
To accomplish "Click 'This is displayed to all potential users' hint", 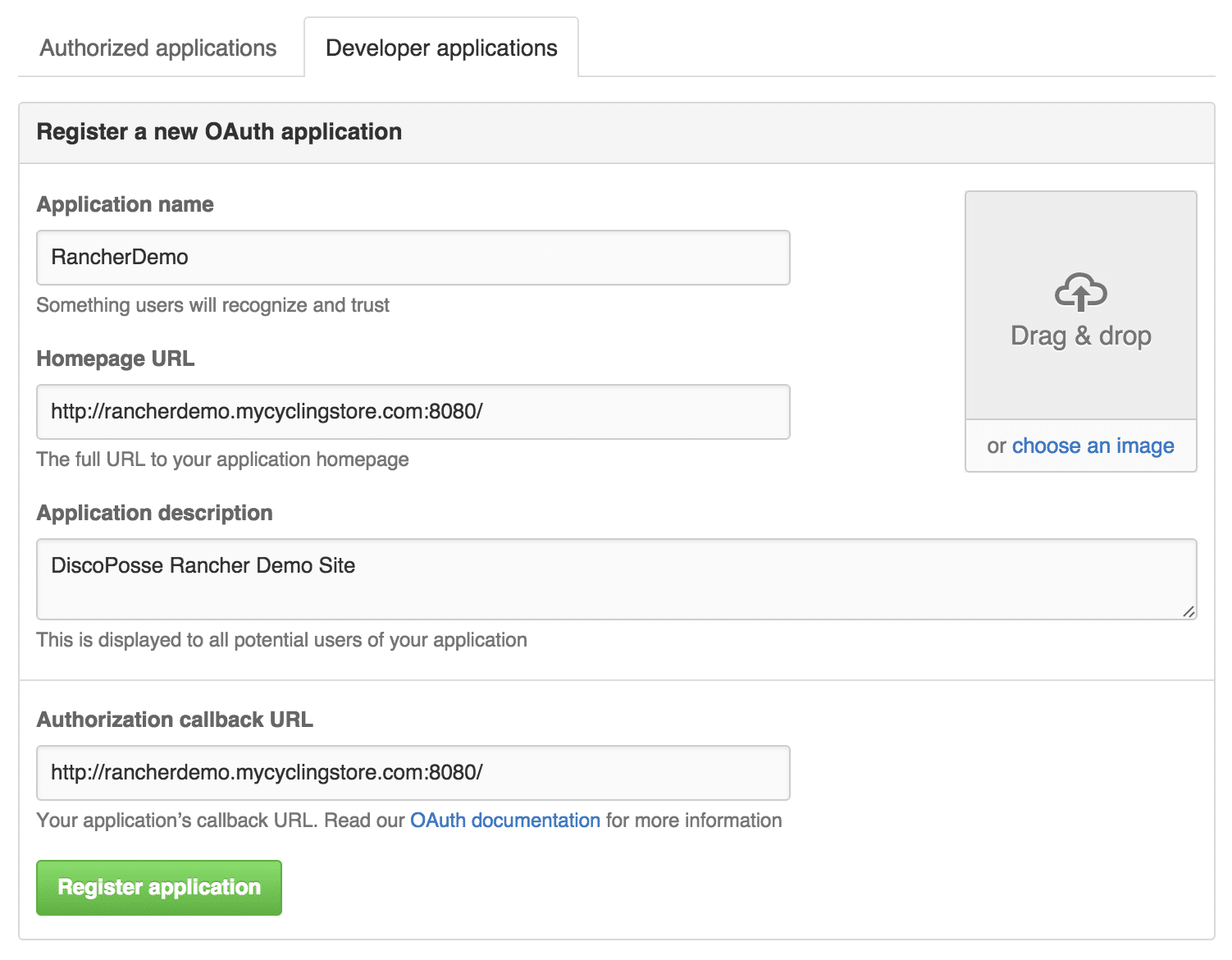I will click(281, 640).
